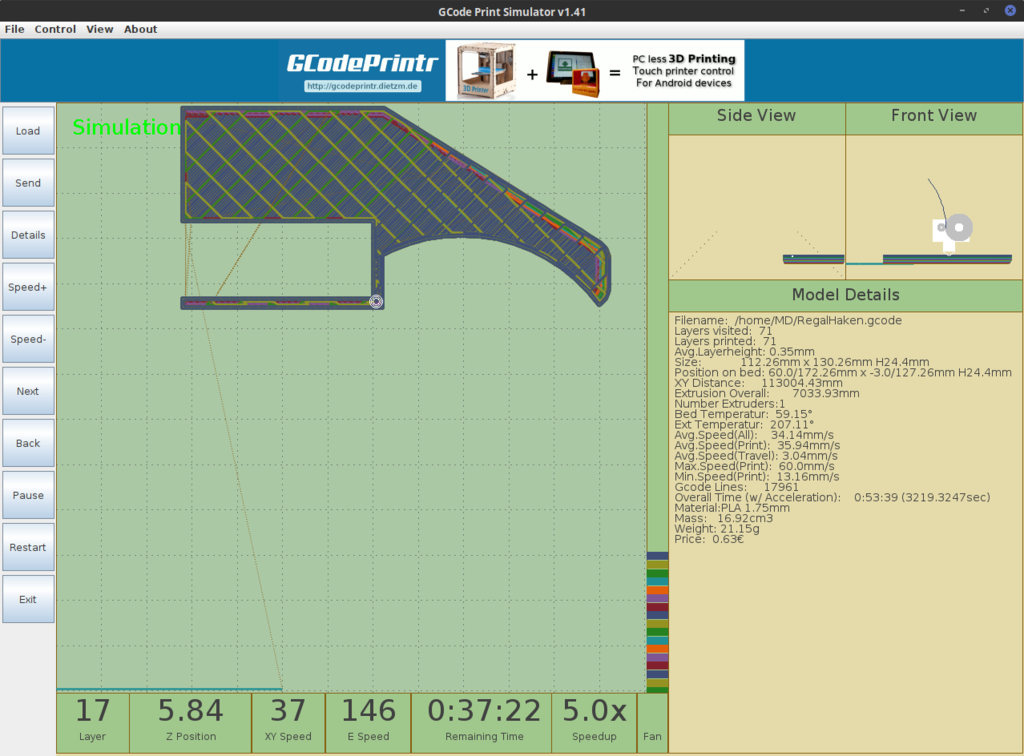
Task: Toggle the Fan status box
Action: point(652,723)
